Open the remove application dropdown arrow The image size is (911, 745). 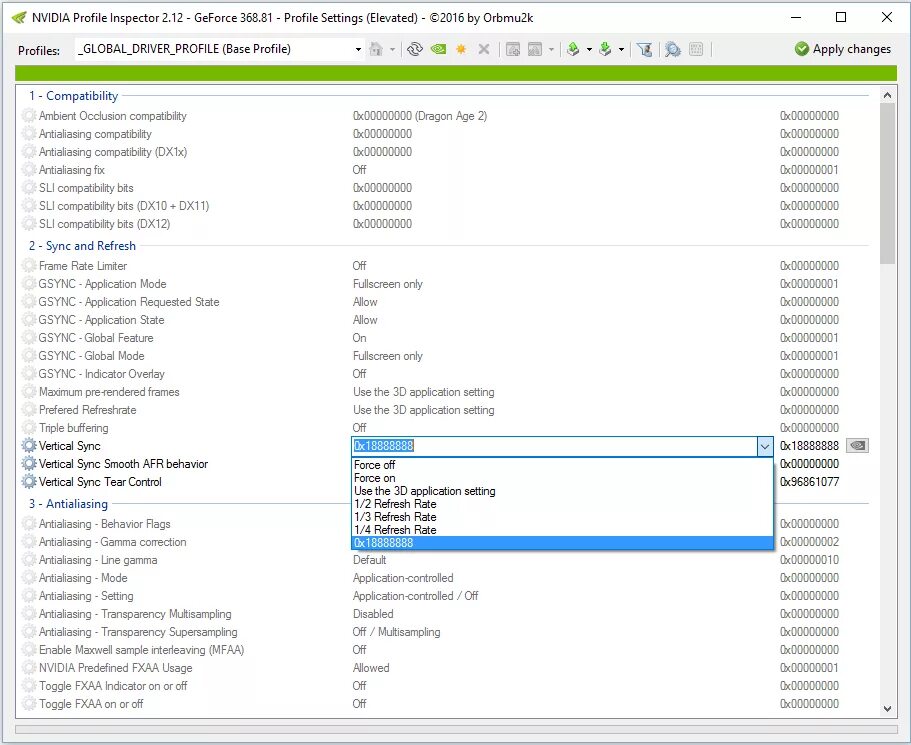tap(551, 49)
